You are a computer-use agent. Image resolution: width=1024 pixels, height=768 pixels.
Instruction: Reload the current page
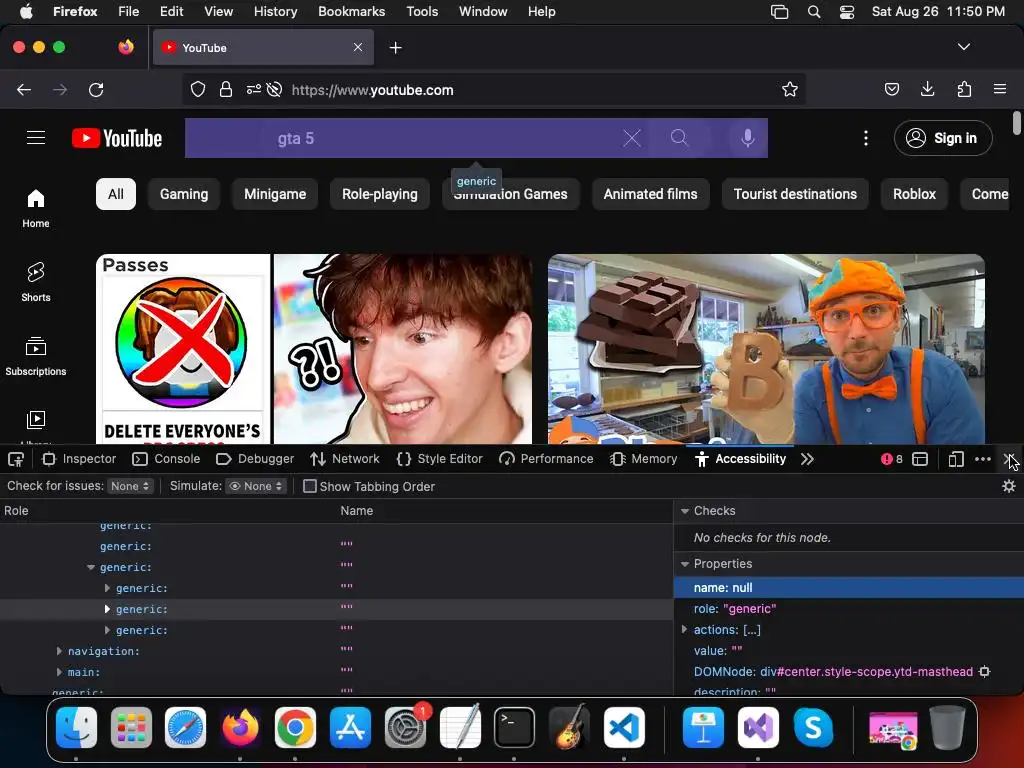tap(96, 89)
